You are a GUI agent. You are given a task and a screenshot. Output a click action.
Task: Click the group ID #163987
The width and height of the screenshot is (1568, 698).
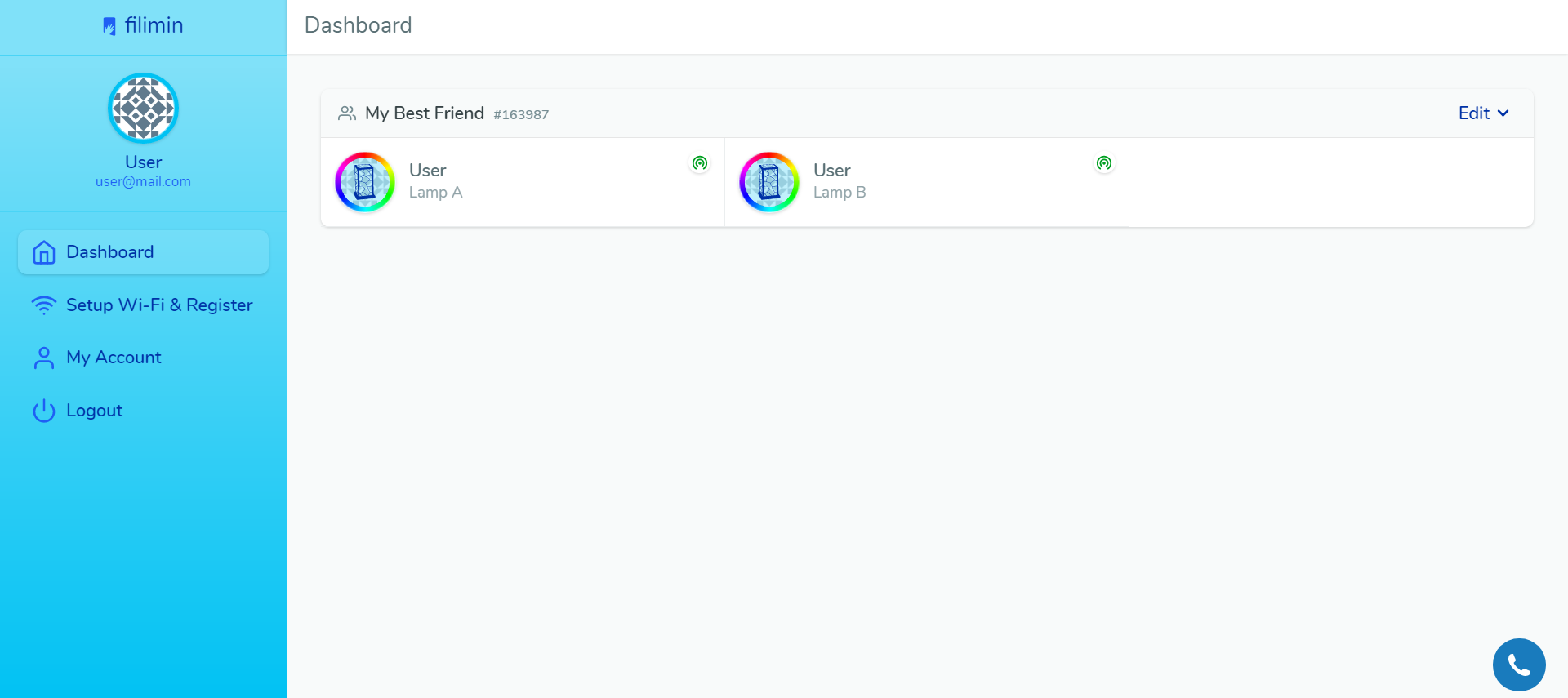(x=521, y=115)
